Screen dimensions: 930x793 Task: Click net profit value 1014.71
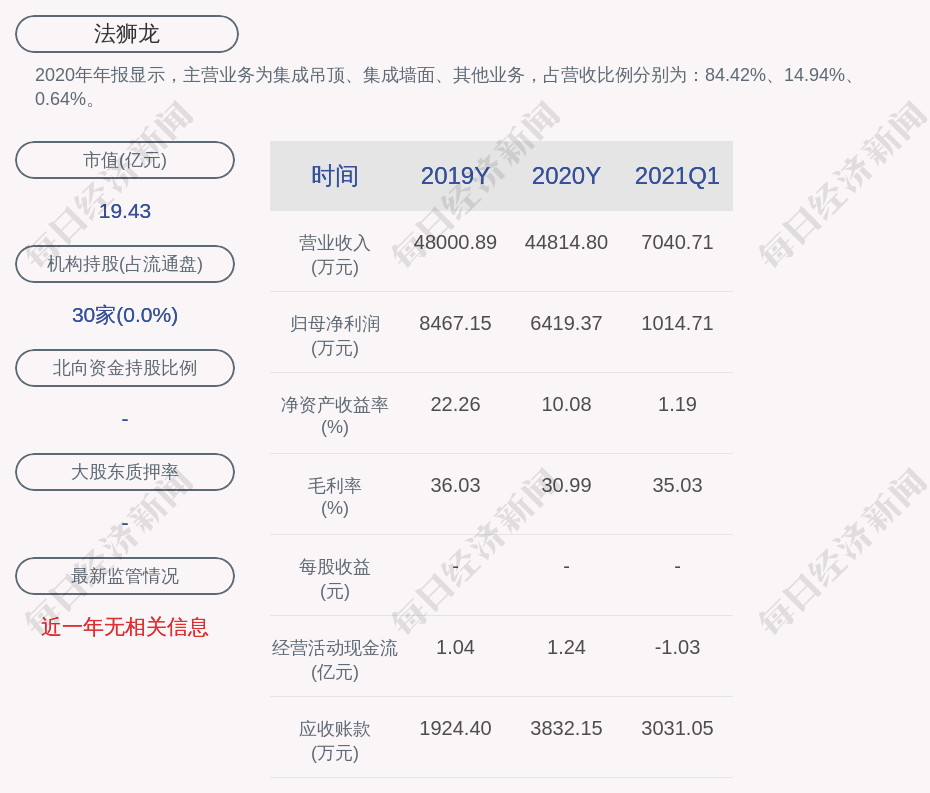[677, 323]
